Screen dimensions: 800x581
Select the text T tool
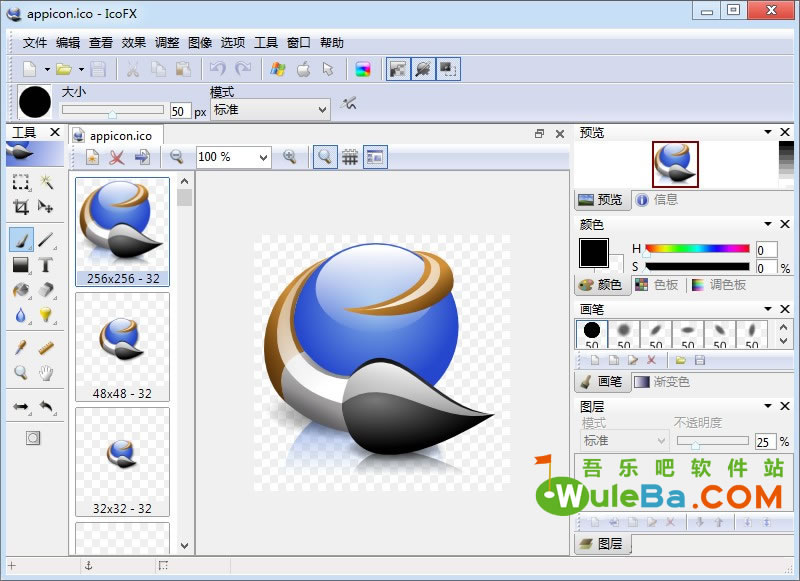[46, 265]
